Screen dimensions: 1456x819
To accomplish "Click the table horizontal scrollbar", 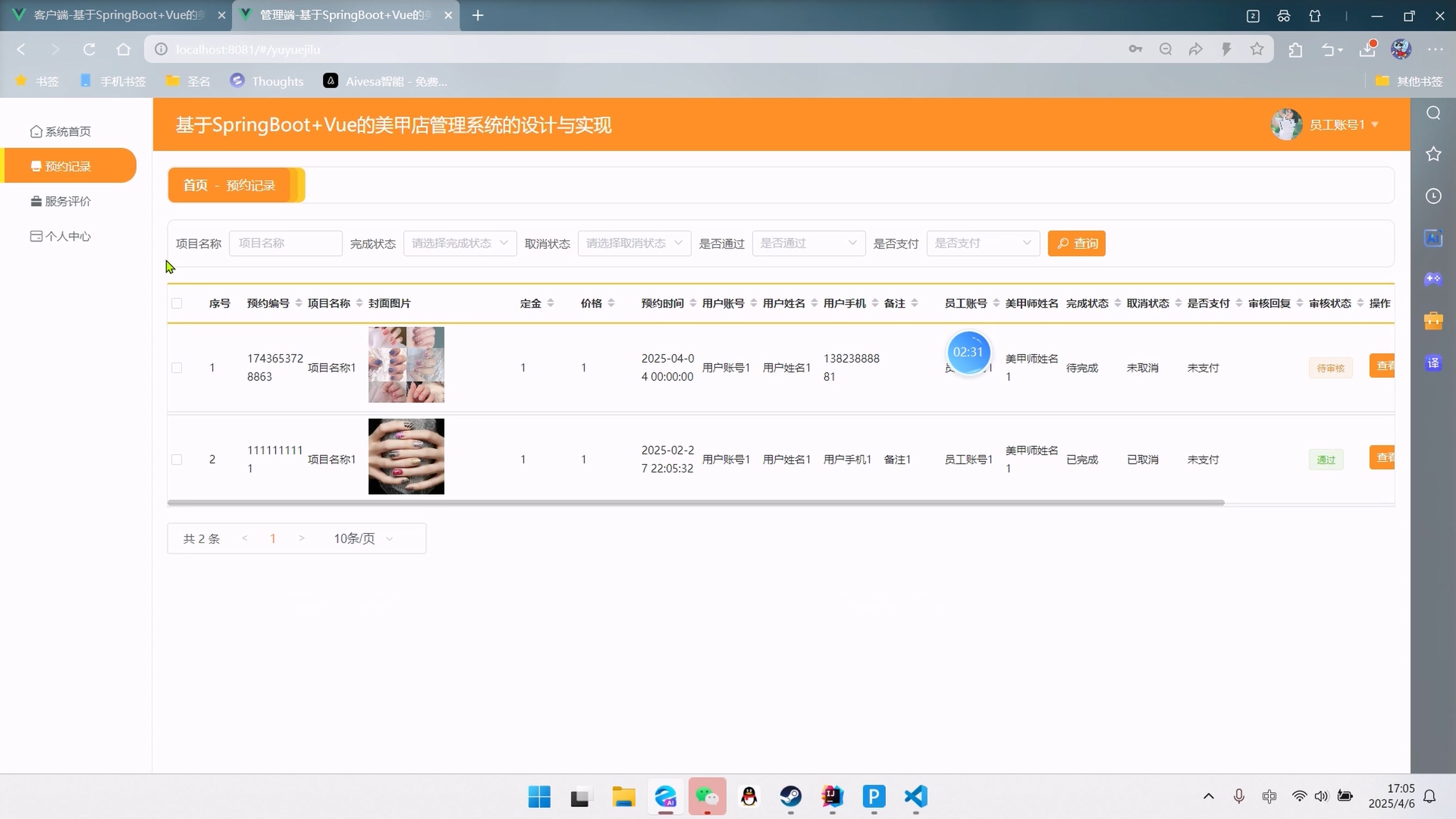I will point(695,502).
